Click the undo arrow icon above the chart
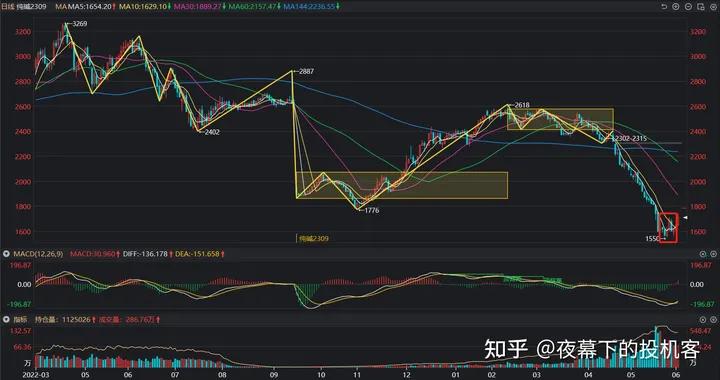Viewport: 720px width, 380px height. pos(664,6)
